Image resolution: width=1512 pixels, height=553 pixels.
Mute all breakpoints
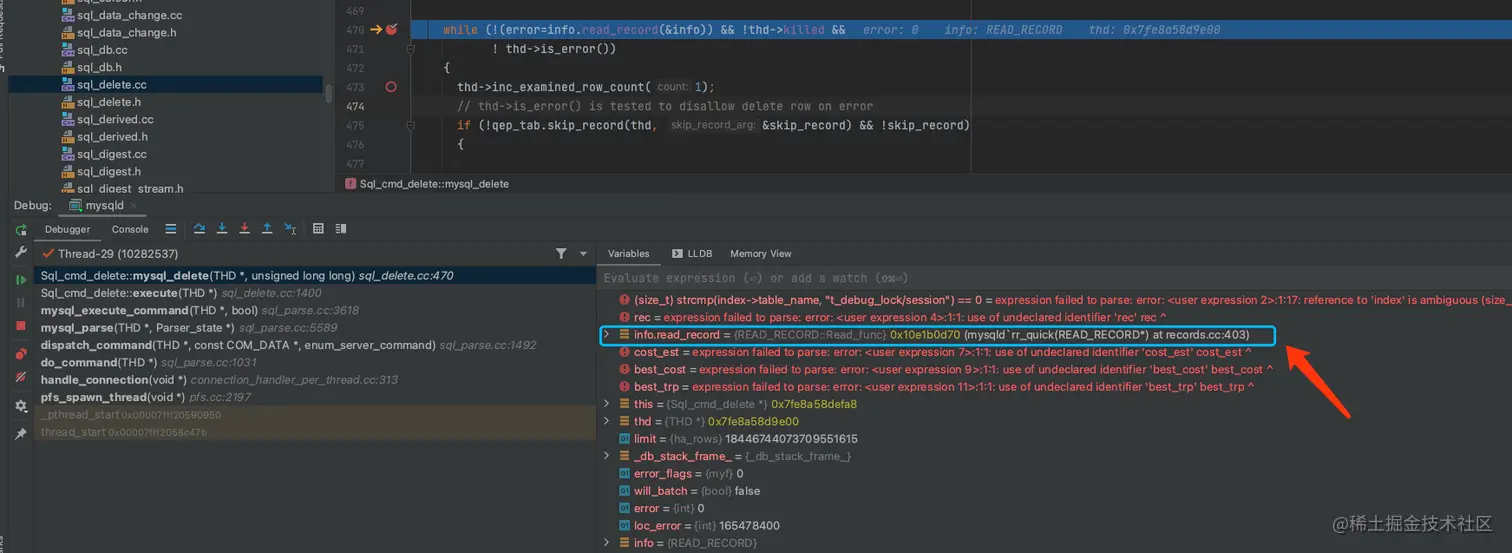[x=21, y=377]
